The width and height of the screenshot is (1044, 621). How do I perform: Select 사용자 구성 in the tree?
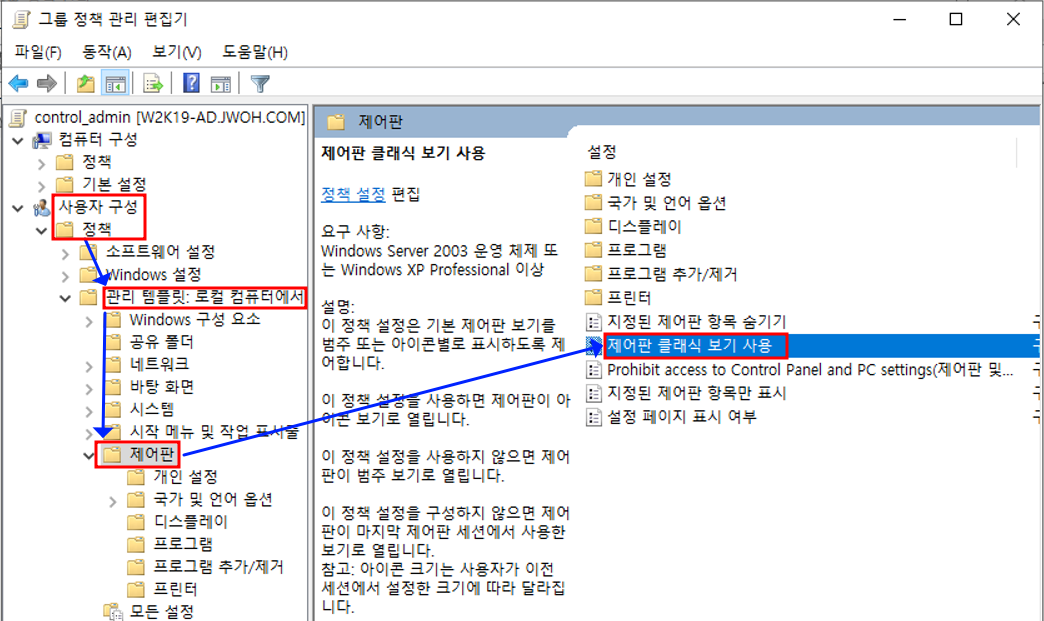coord(97,207)
